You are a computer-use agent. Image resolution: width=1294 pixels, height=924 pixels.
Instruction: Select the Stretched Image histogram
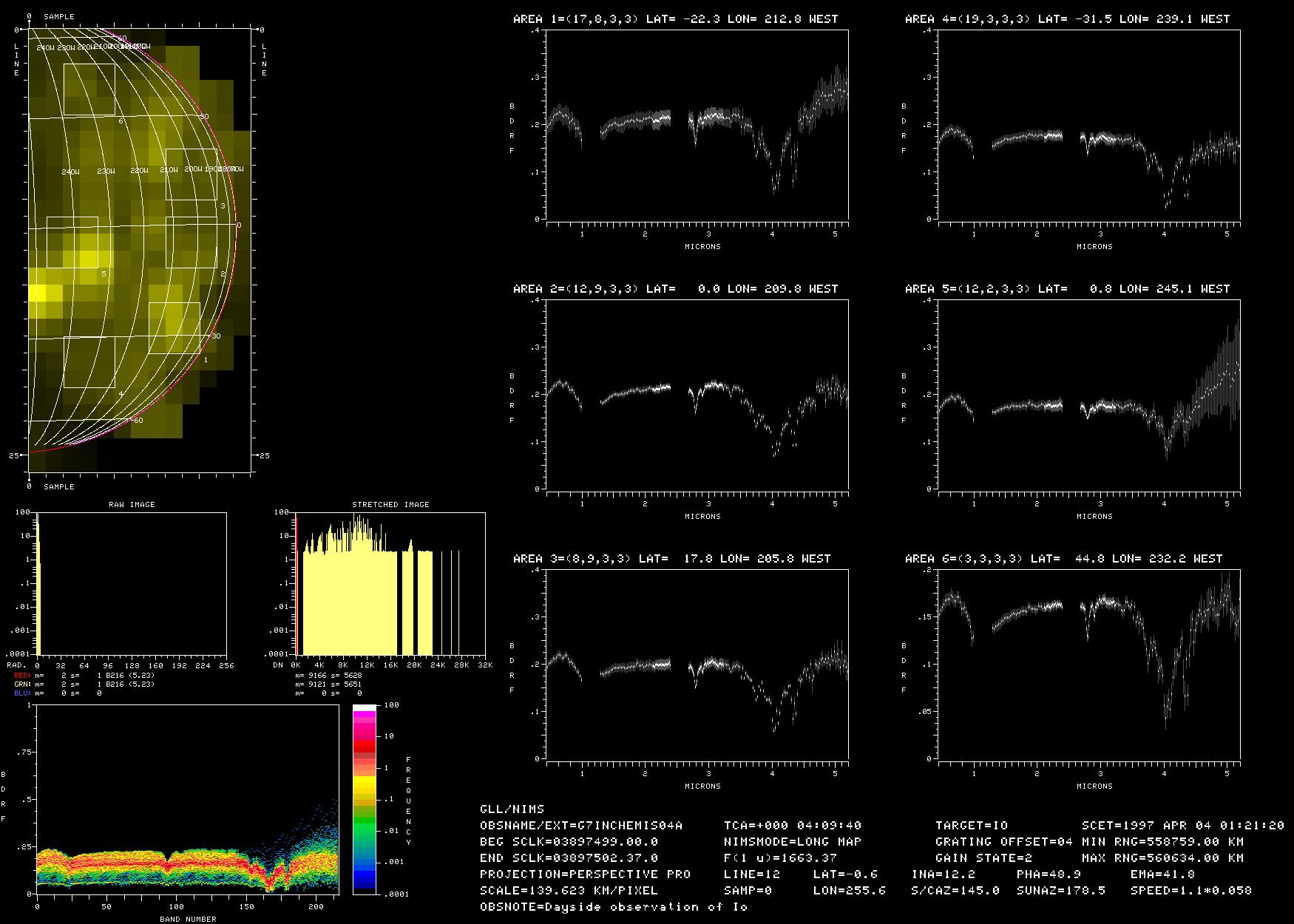pos(390,584)
